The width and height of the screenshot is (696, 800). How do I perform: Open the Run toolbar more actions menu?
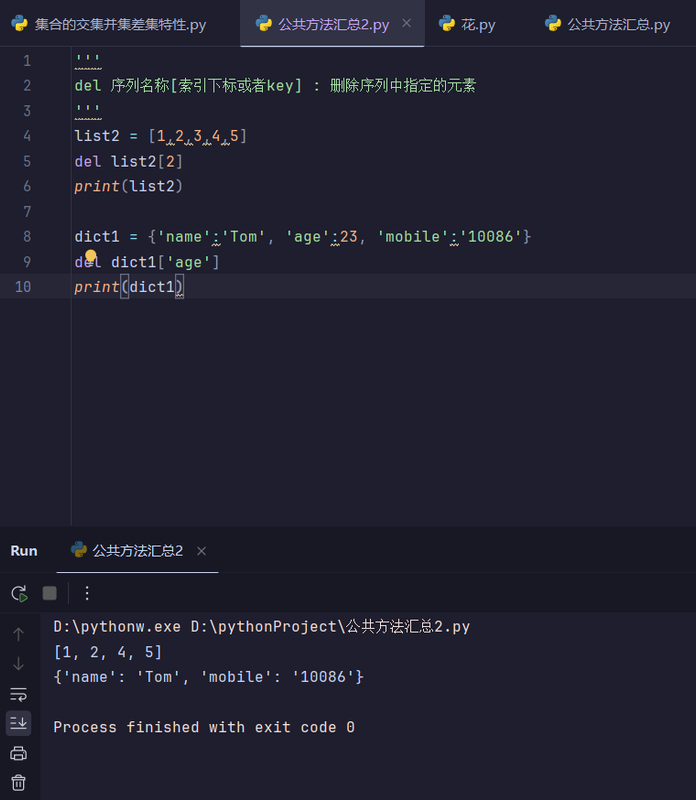[x=87, y=593]
